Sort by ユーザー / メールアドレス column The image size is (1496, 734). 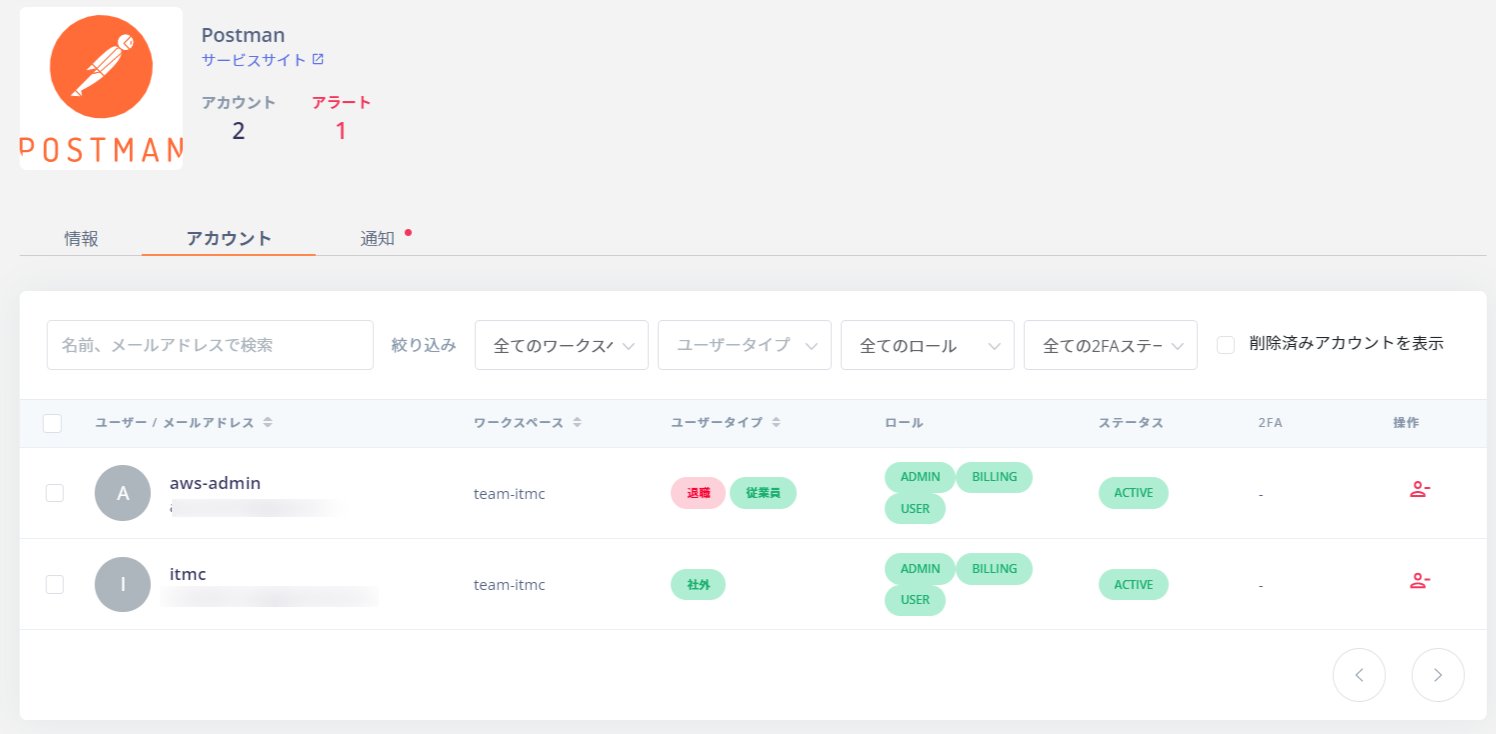(184, 423)
